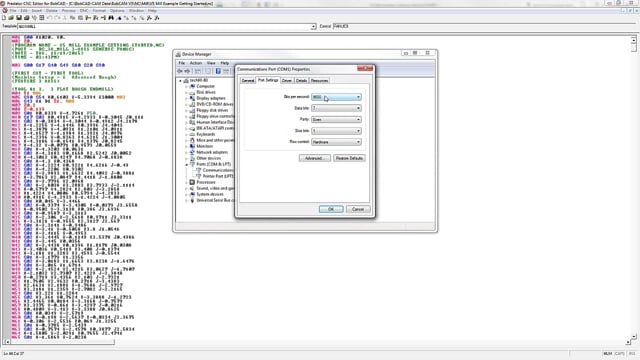Collapse the root computer node in Device Manager
640x360 pixels.
pyautogui.click(x=180, y=81)
